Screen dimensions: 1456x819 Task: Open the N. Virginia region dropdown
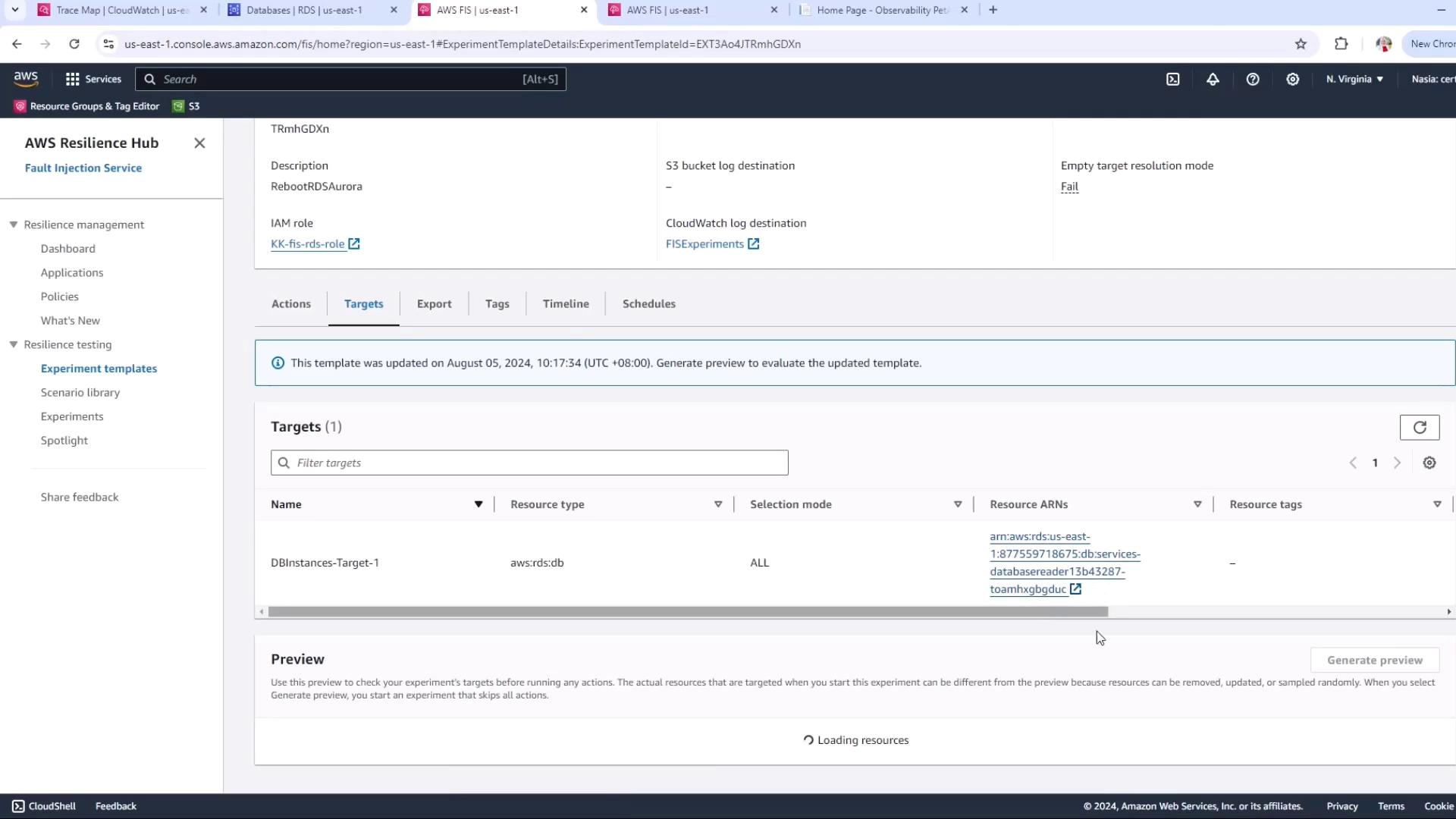coord(1354,79)
